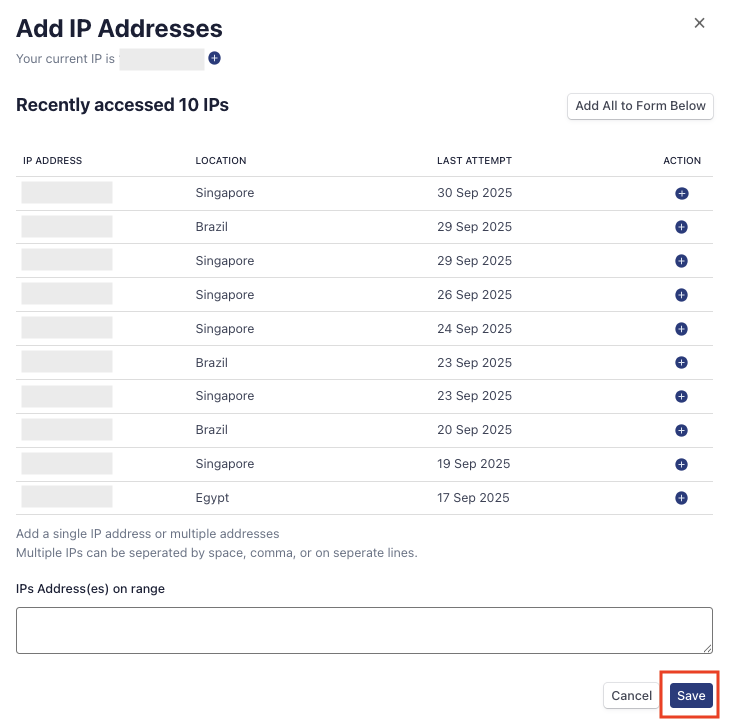730x721 pixels.
Task: Add the Singapore IP from 23 Sep 2025
Action: click(x=682, y=396)
